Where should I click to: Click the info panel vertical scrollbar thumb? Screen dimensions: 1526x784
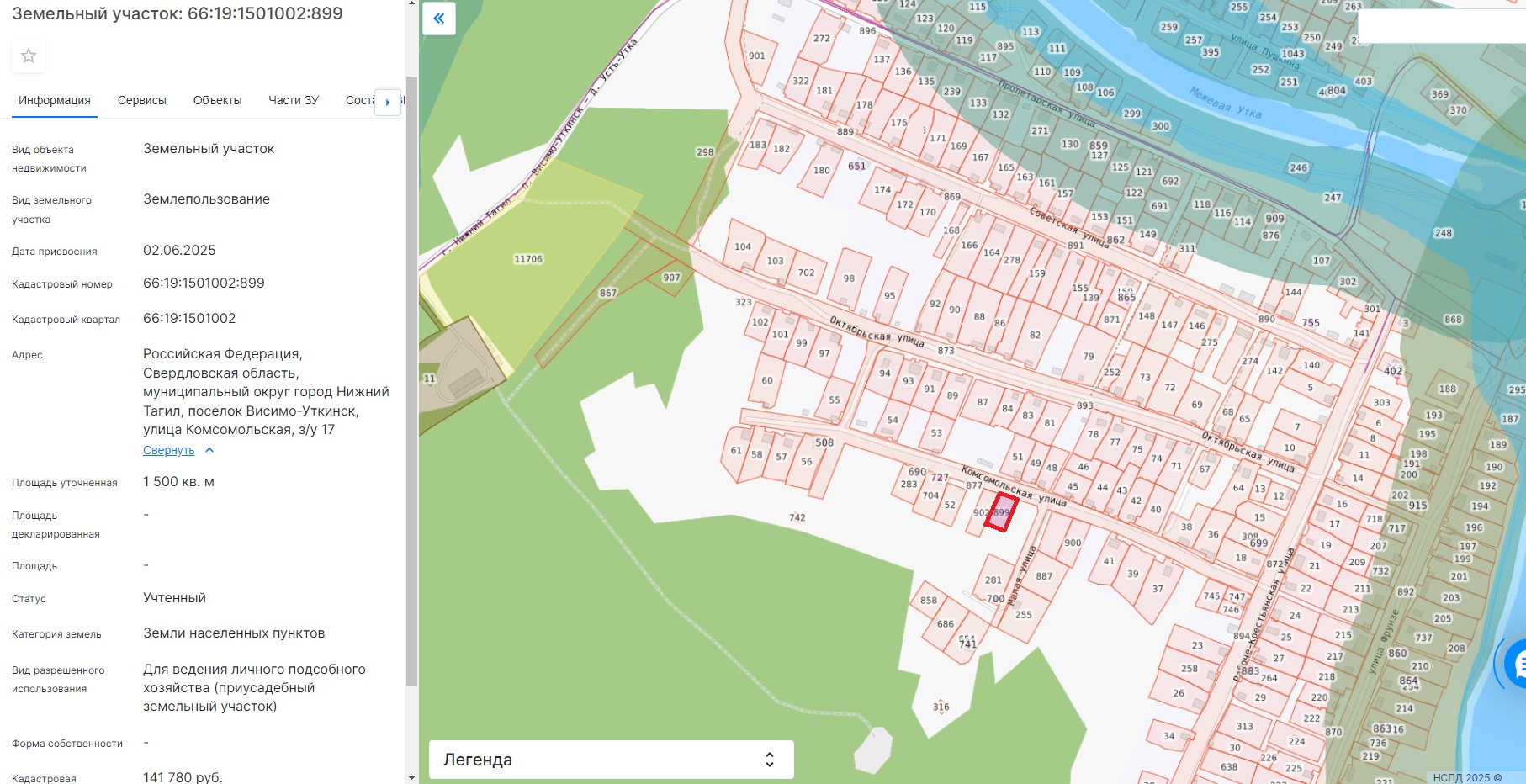click(x=411, y=379)
